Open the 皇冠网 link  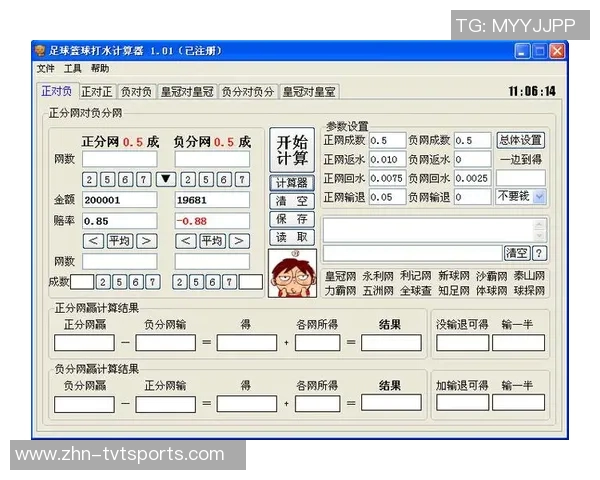pos(340,276)
